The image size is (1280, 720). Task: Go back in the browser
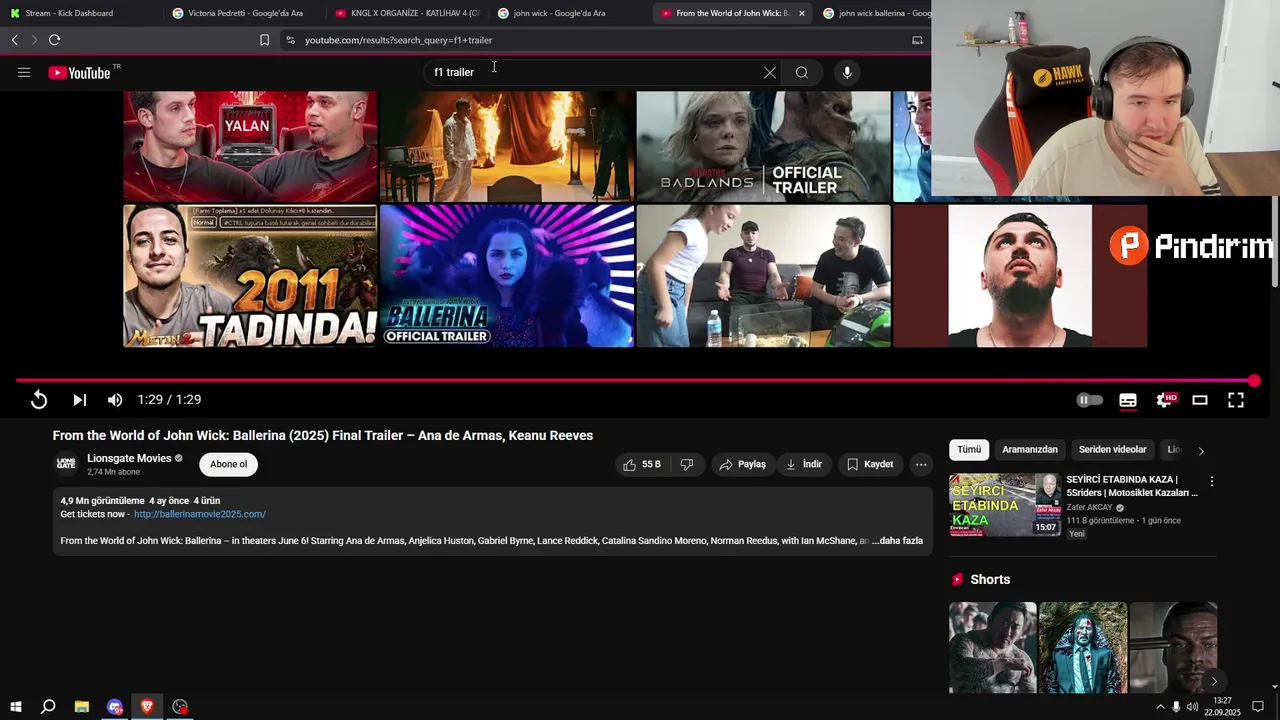click(x=14, y=40)
